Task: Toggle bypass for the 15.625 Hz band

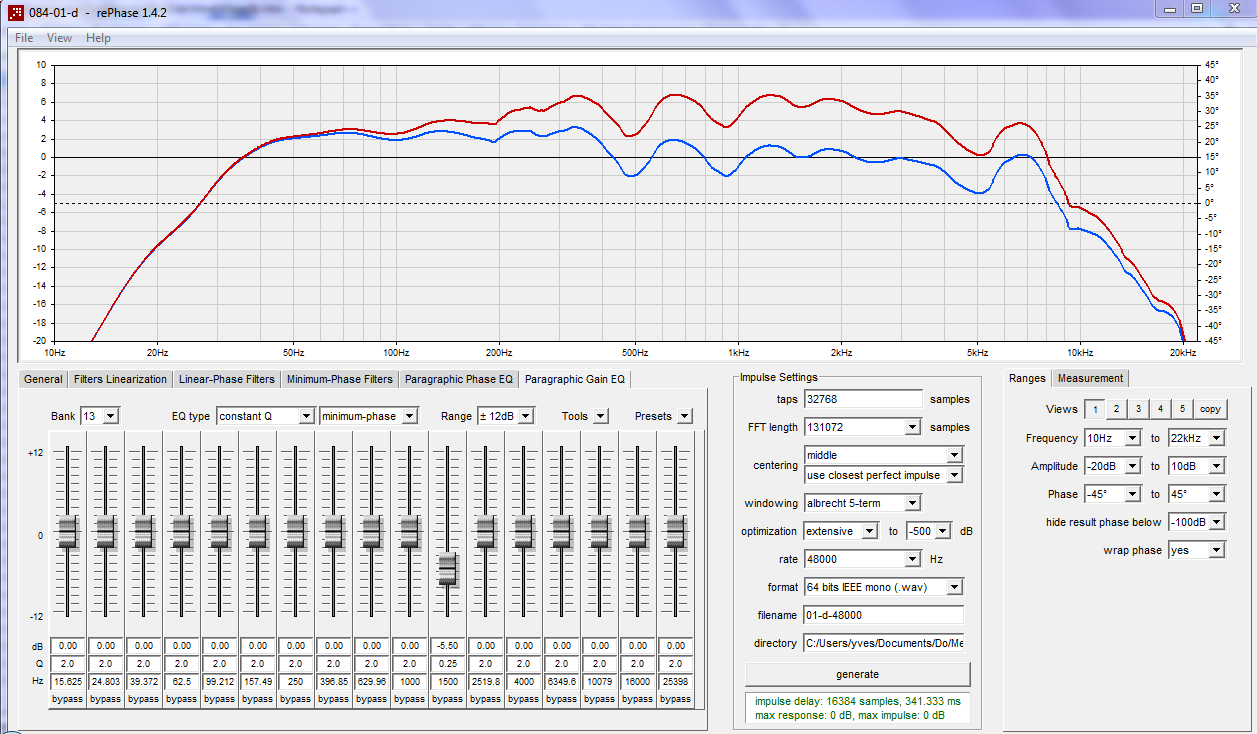Action: point(67,699)
